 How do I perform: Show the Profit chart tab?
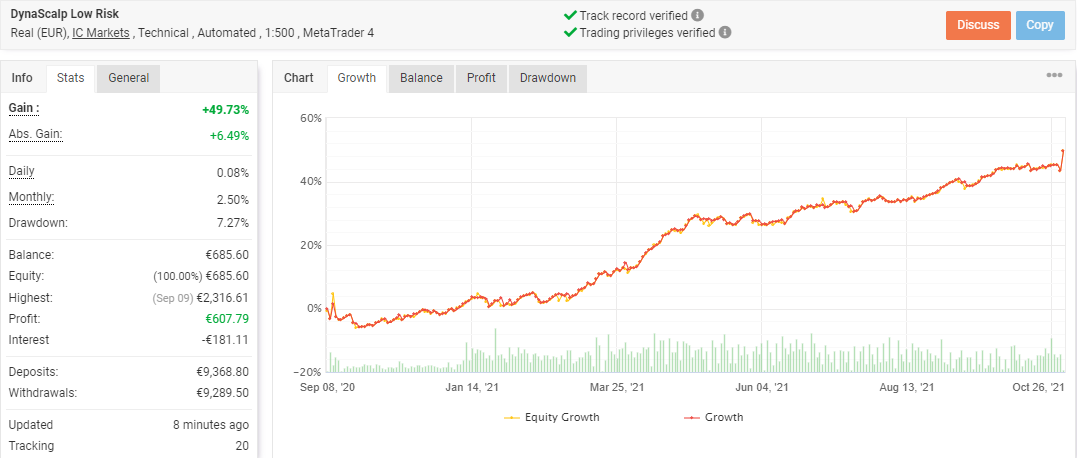tap(482, 78)
